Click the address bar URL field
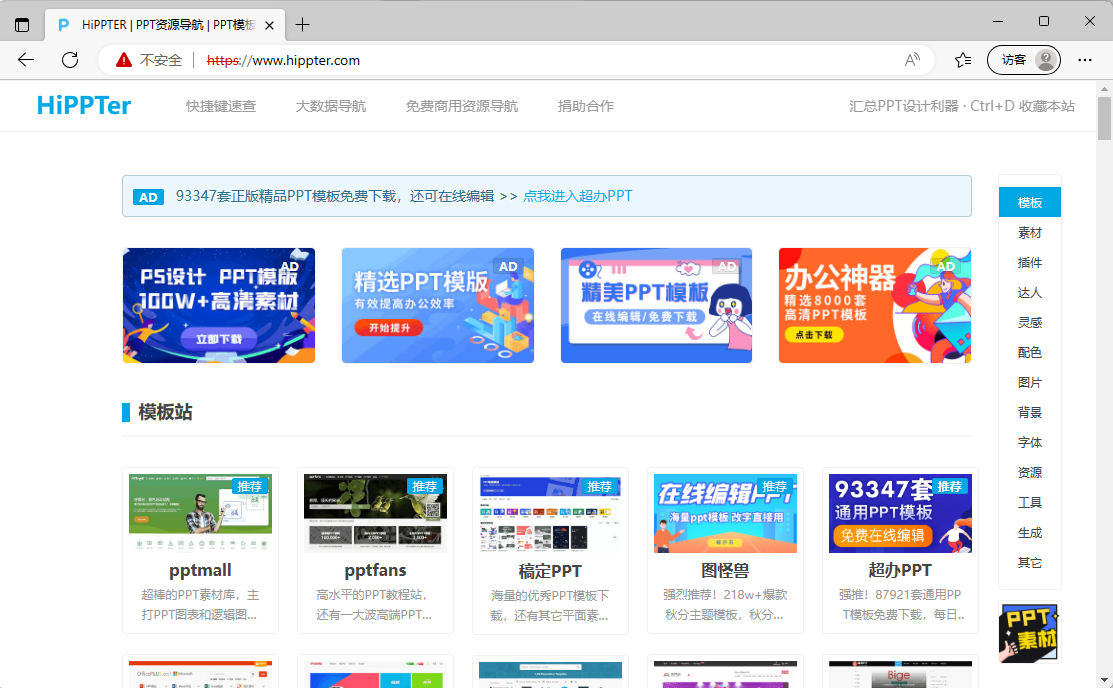Screen dimensions: 1113x688 pyautogui.click(x=520, y=60)
